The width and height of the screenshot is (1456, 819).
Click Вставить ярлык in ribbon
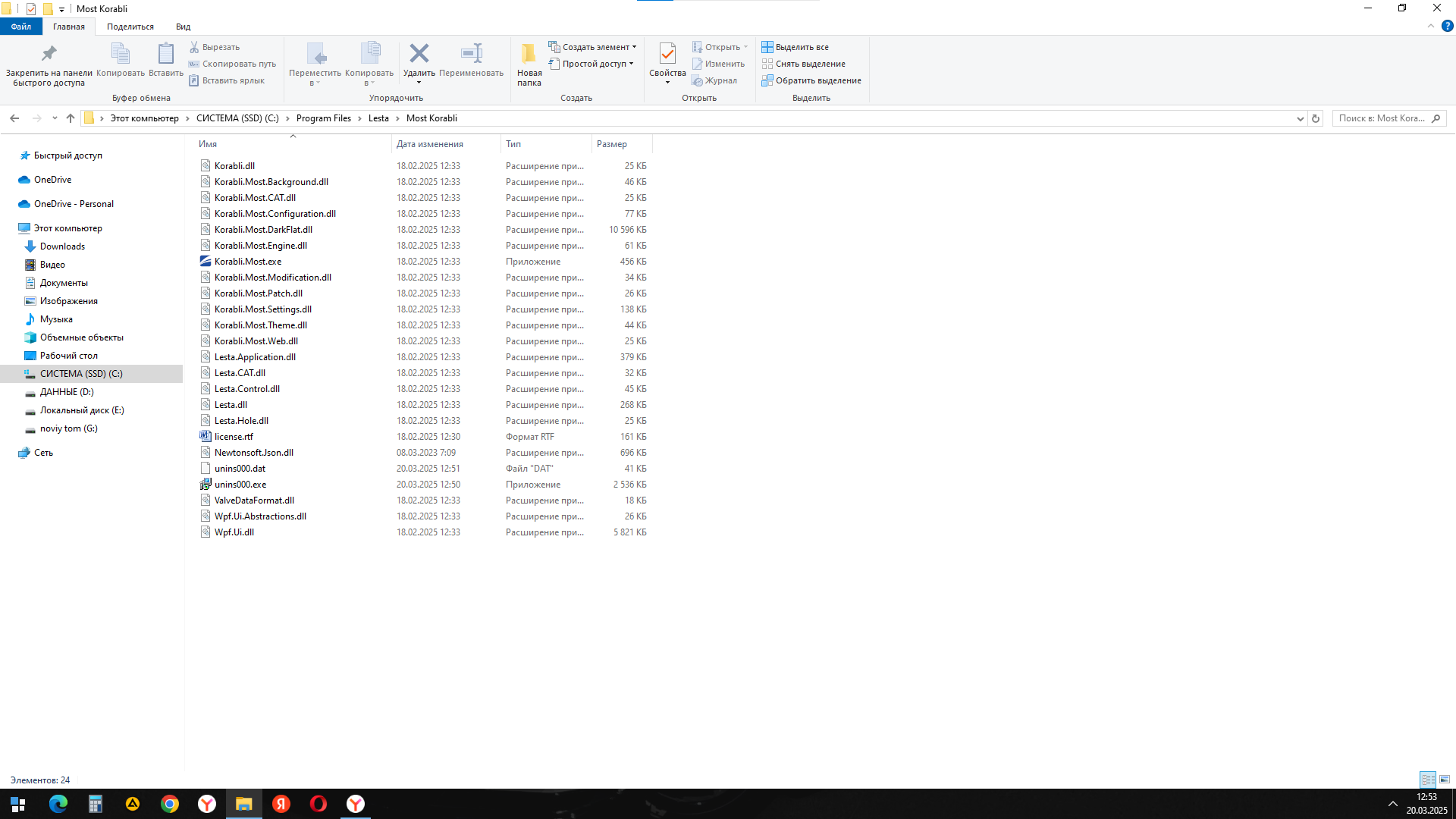(227, 80)
